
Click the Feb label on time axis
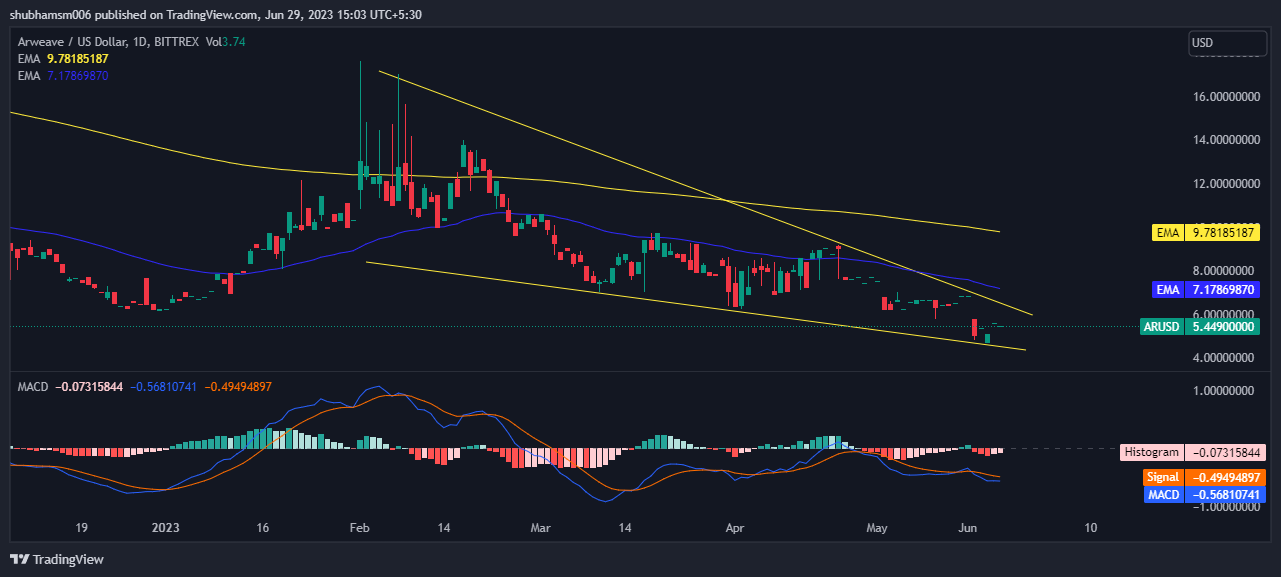(x=360, y=527)
